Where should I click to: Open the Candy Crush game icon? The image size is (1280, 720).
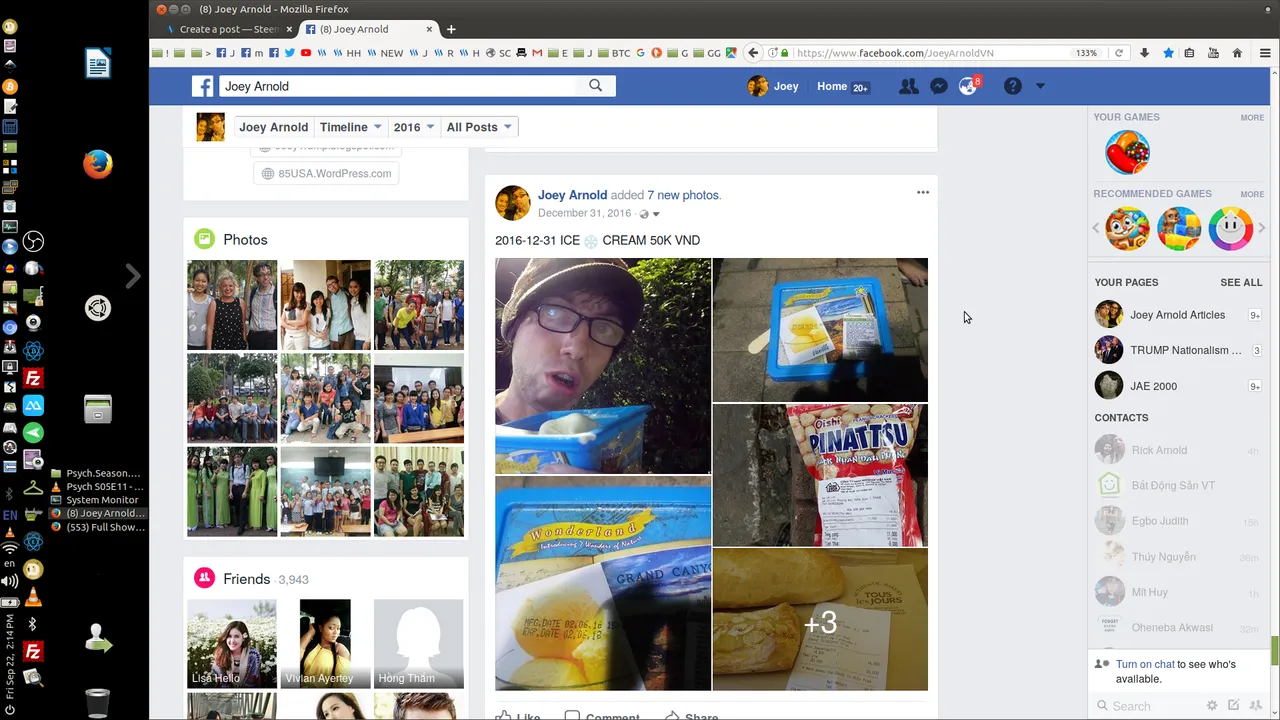pos(1127,153)
